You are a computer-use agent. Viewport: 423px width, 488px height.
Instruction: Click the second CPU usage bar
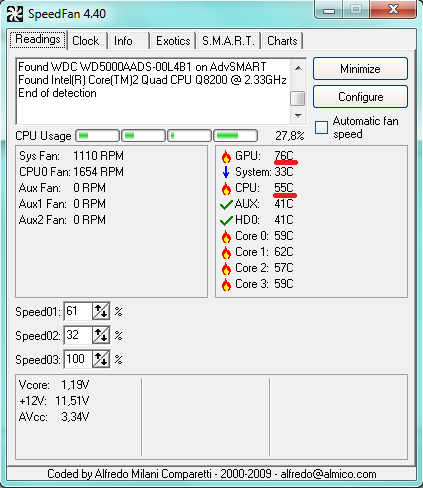click(x=144, y=136)
